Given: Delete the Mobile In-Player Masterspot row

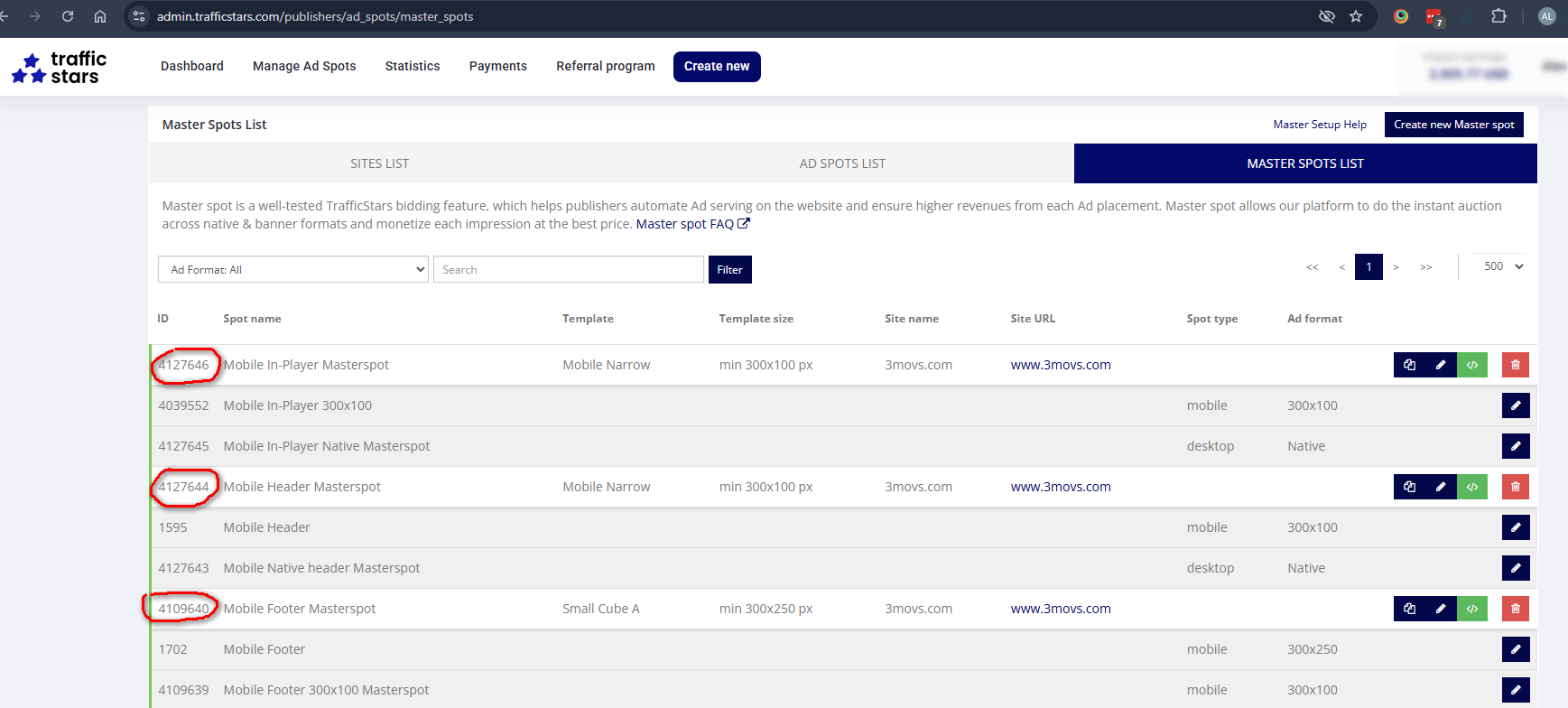Looking at the screenshot, I should point(1516,365).
